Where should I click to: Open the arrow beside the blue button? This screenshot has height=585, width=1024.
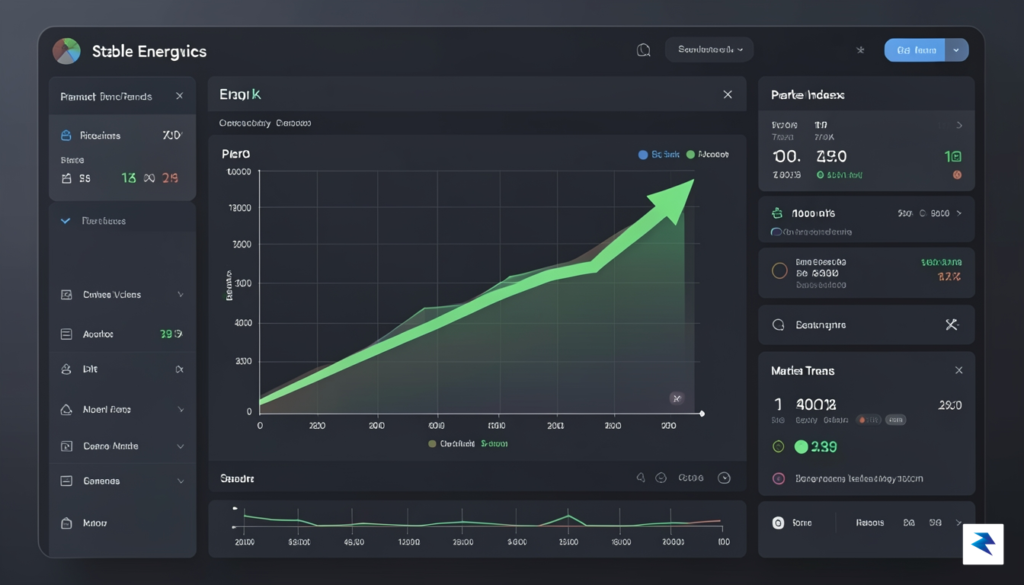pos(957,50)
